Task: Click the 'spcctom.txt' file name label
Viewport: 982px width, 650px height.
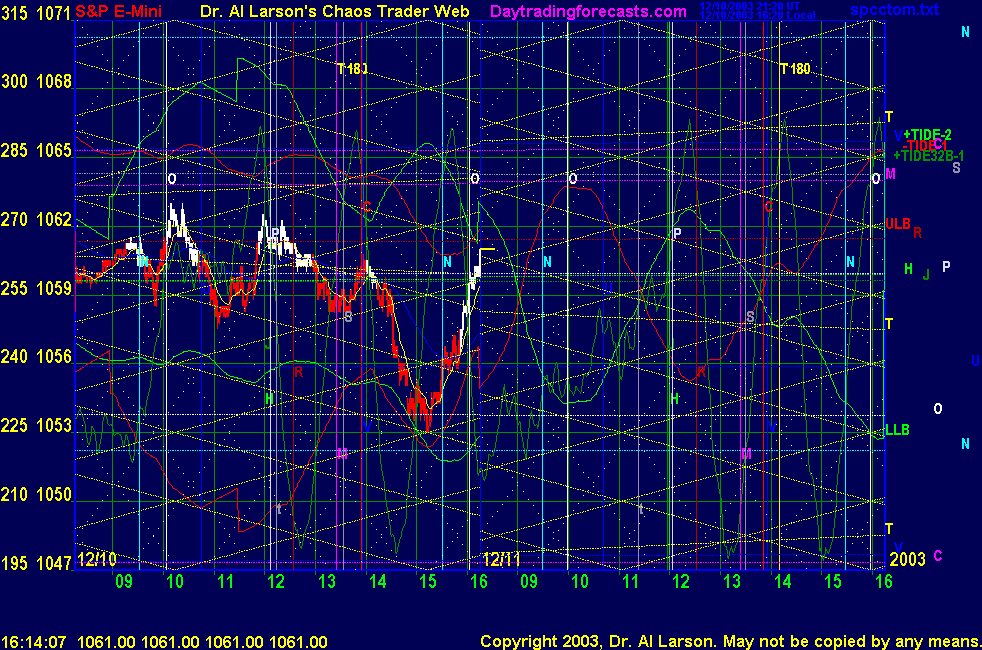Action: (894, 9)
